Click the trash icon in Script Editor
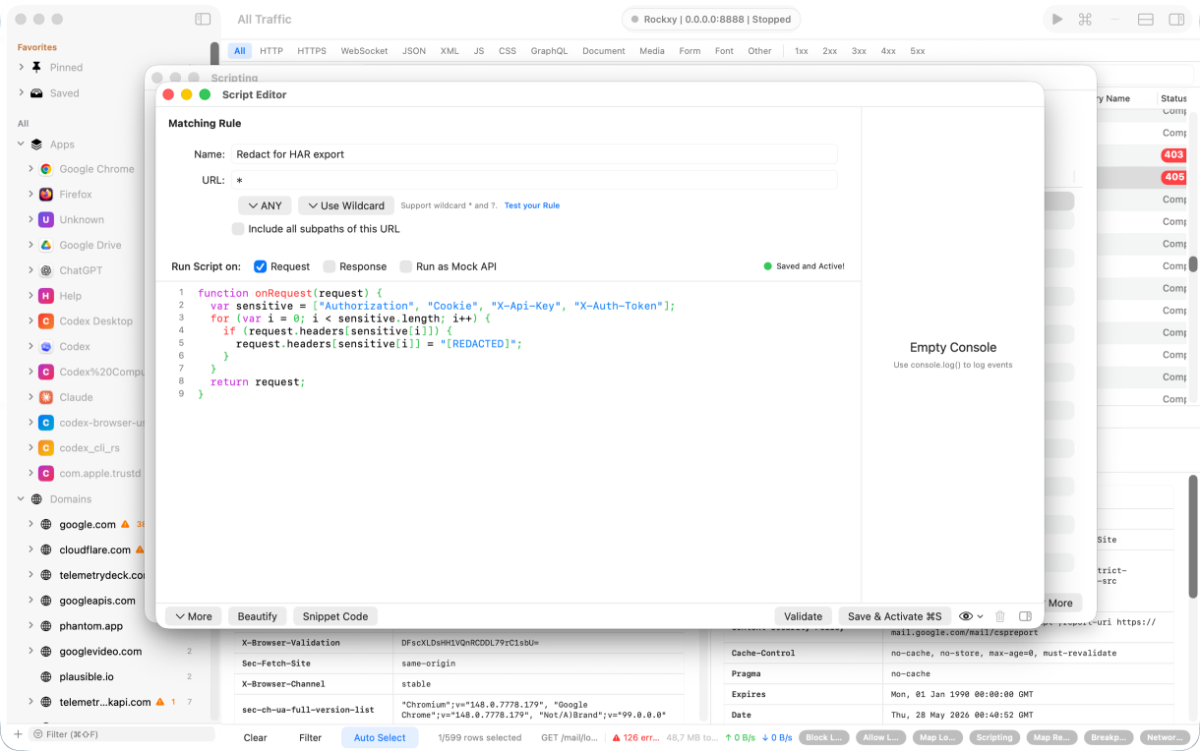The height and width of the screenshot is (751, 1200). point(1000,616)
